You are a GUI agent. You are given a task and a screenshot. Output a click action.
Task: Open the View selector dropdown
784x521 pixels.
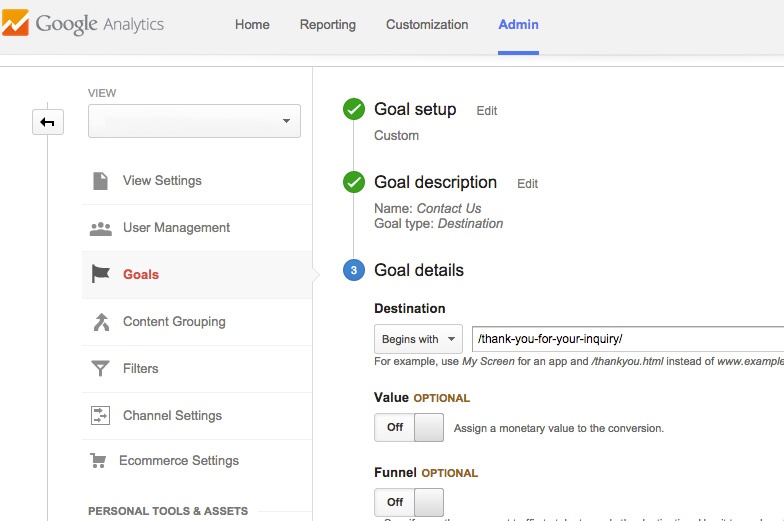(x=194, y=121)
